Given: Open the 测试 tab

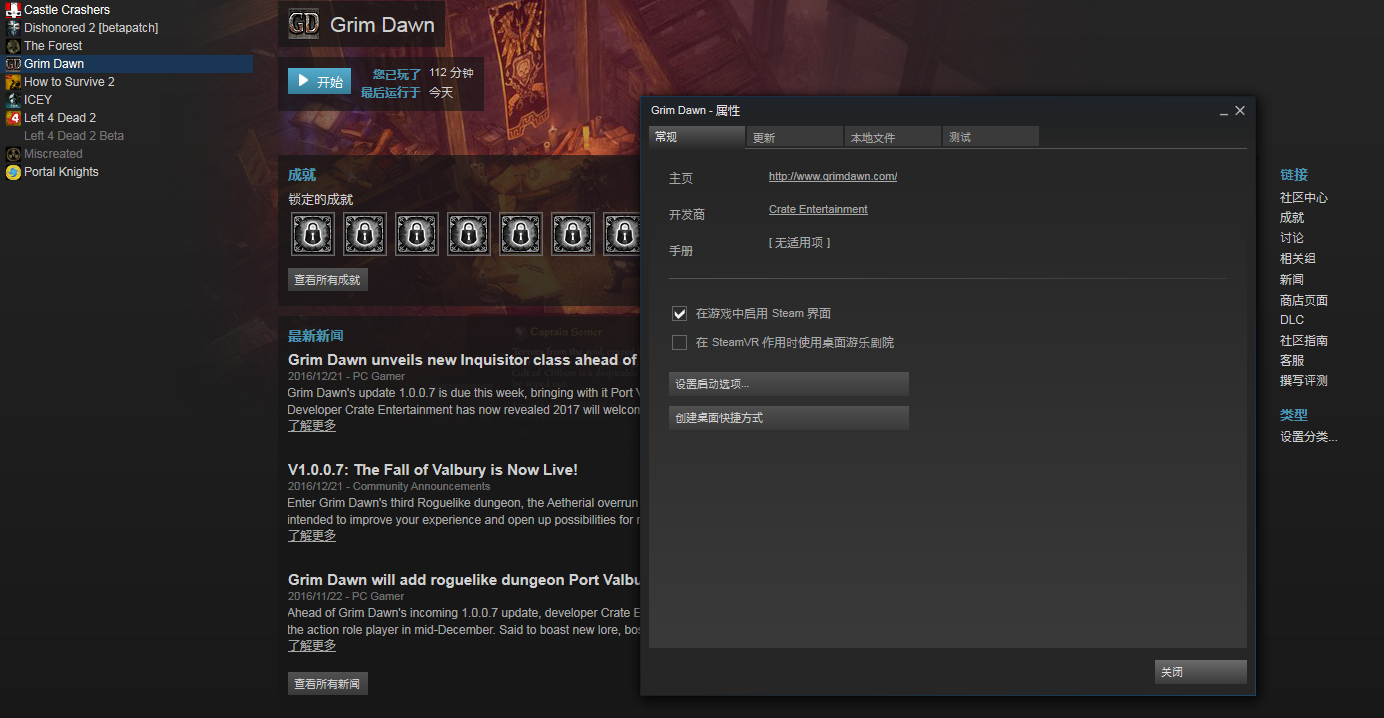Looking at the screenshot, I should [x=991, y=137].
